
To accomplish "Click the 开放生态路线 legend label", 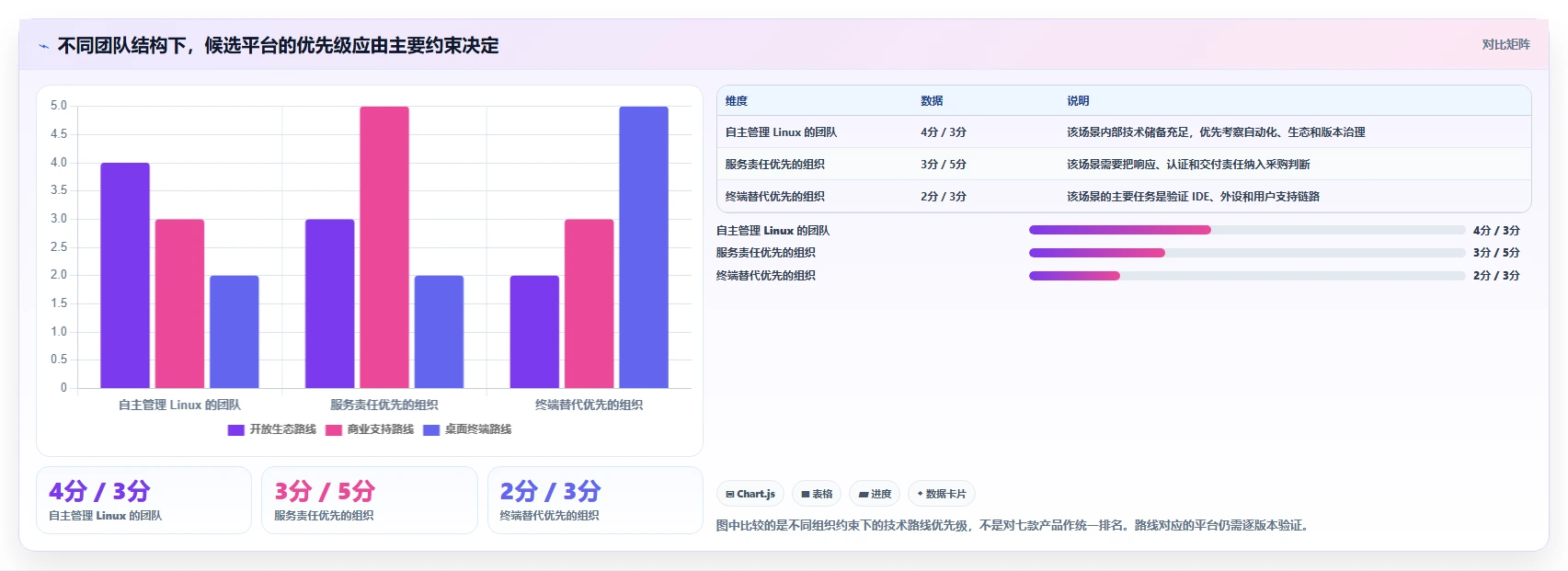I will click(x=282, y=429).
